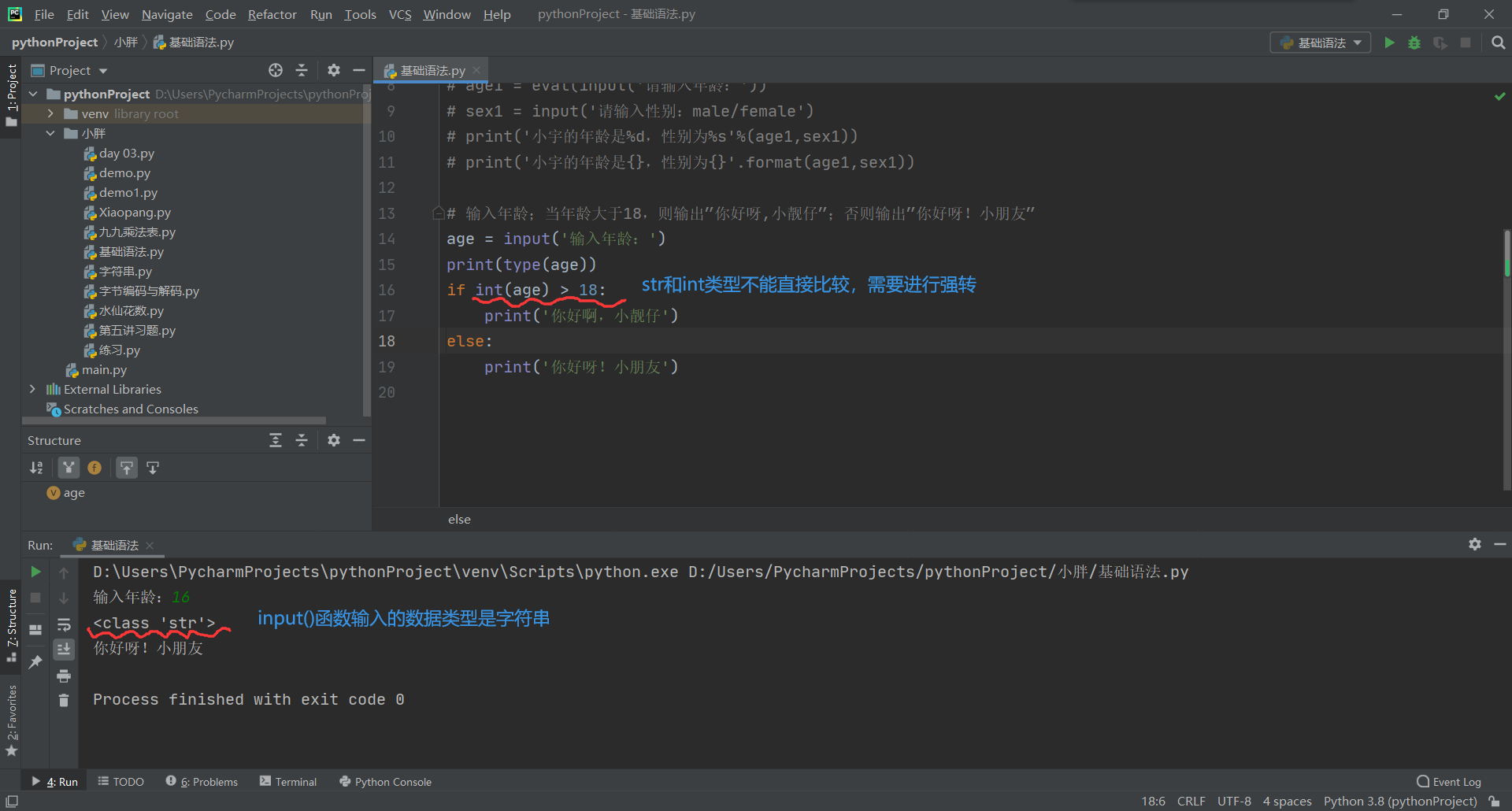
Task: Collapse all in Project panel toolbar
Action: (302, 70)
